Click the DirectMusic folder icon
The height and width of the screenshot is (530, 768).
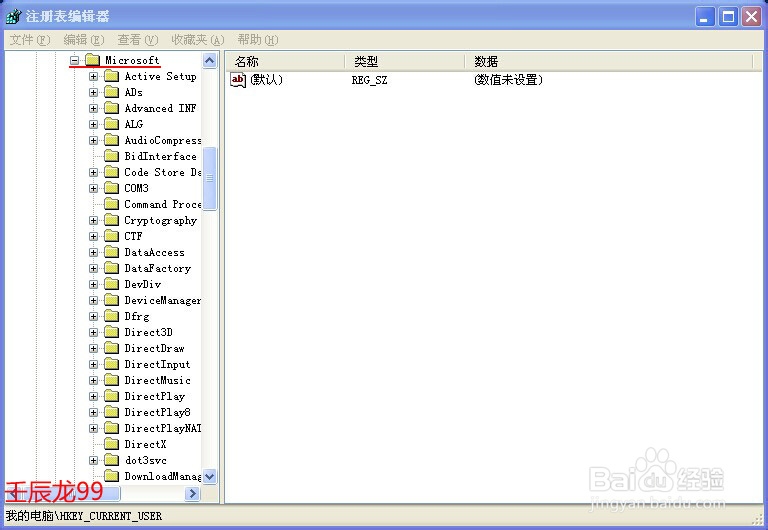(x=112, y=380)
